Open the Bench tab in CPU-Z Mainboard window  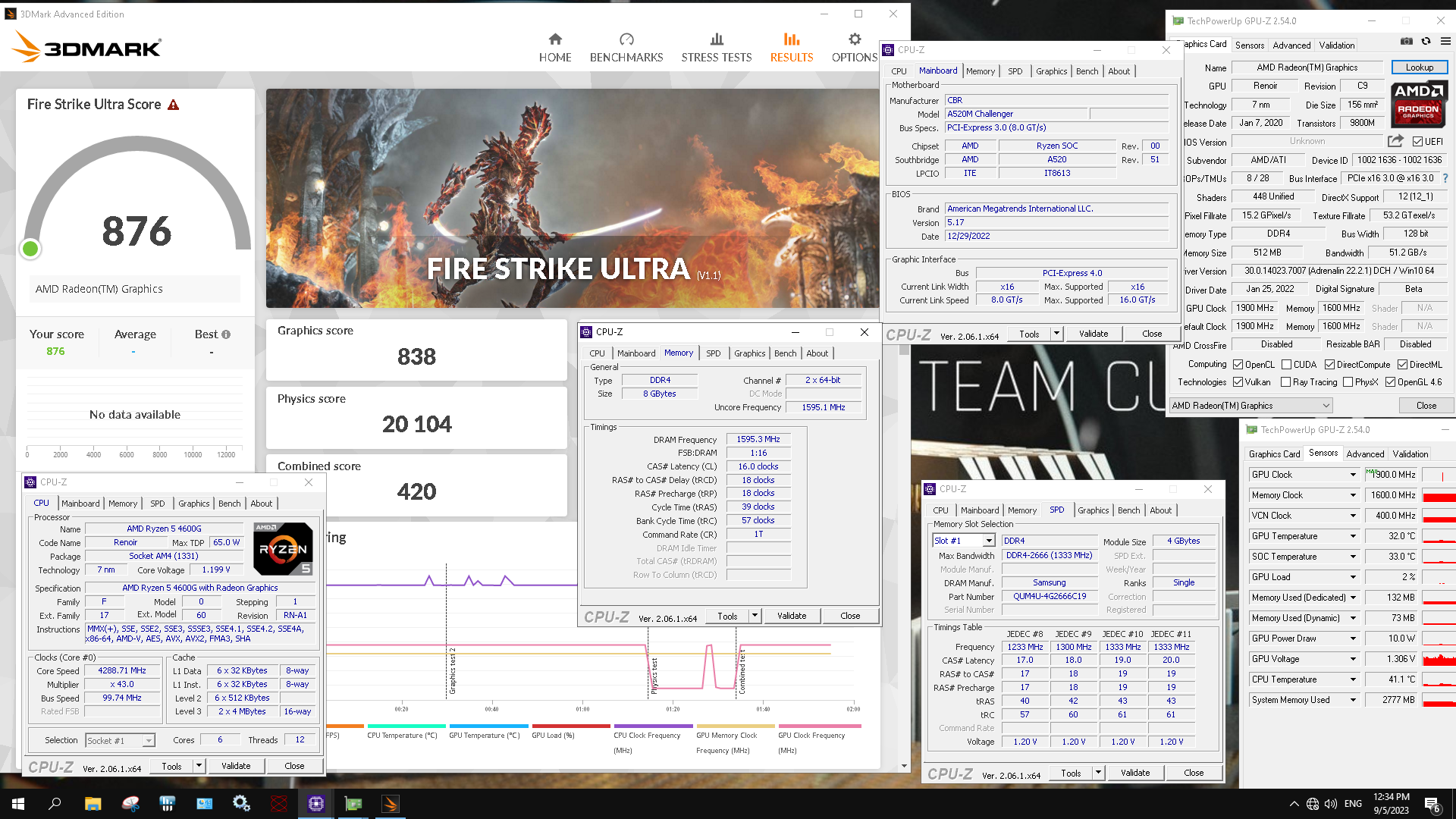tap(1087, 71)
